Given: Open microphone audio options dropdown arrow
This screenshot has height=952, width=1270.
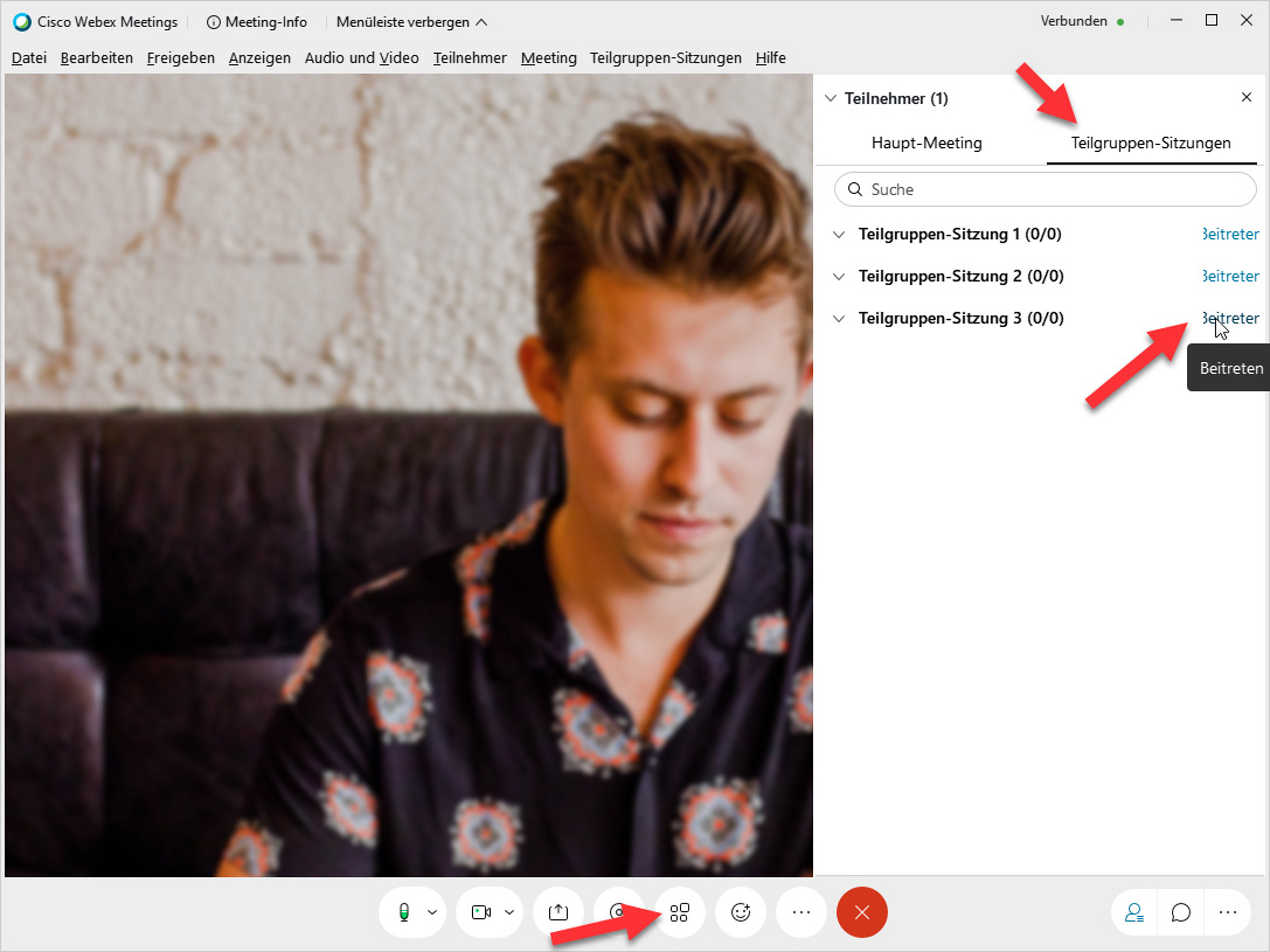Looking at the screenshot, I should (x=432, y=912).
